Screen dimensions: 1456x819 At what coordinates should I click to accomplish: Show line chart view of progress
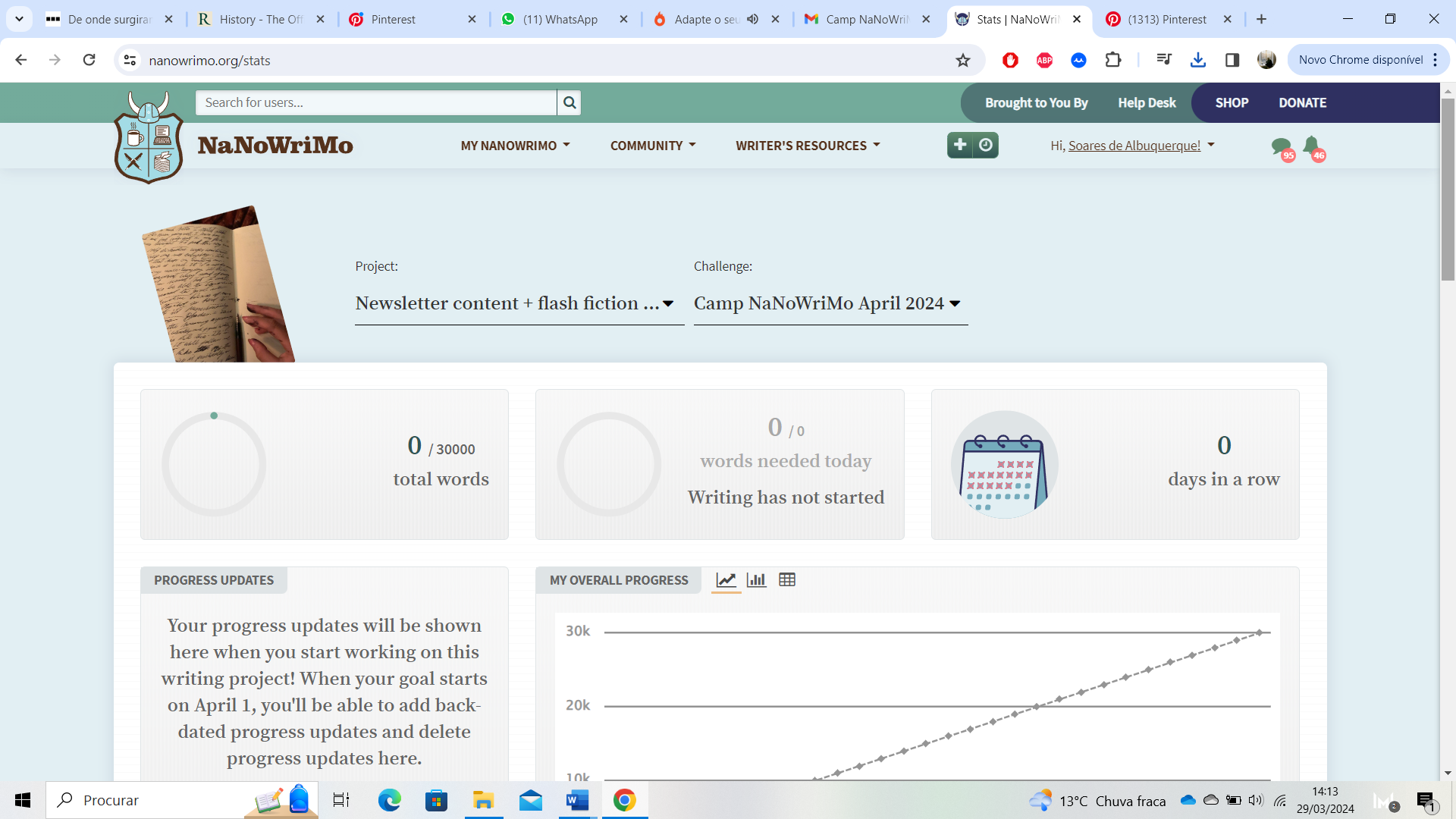[x=726, y=580]
